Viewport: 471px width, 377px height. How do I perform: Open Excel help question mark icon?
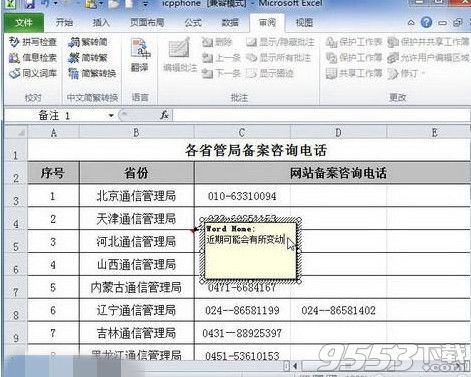pos(426,23)
